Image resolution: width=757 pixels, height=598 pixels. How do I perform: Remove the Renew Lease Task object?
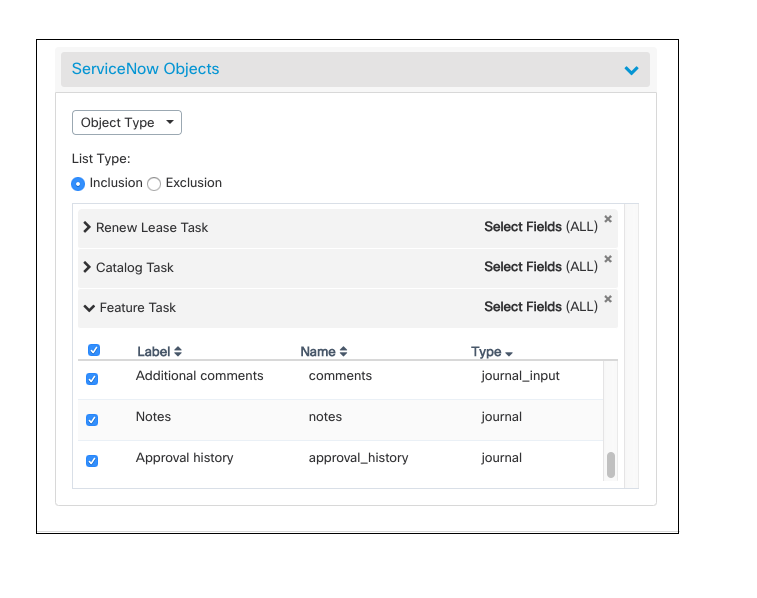point(608,219)
